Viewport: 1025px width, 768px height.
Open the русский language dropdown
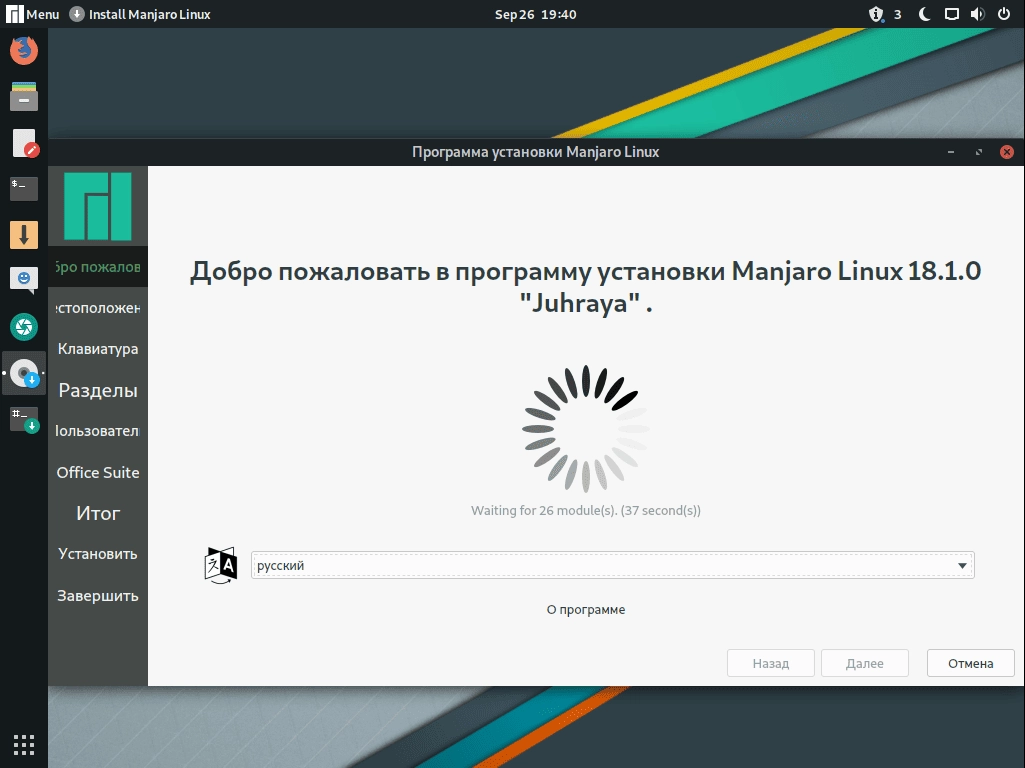pyautogui.click(x=613, y=565)
